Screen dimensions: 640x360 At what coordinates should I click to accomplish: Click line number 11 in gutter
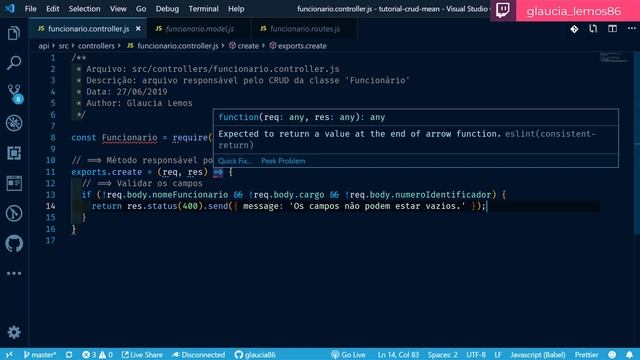coord(50,172)
